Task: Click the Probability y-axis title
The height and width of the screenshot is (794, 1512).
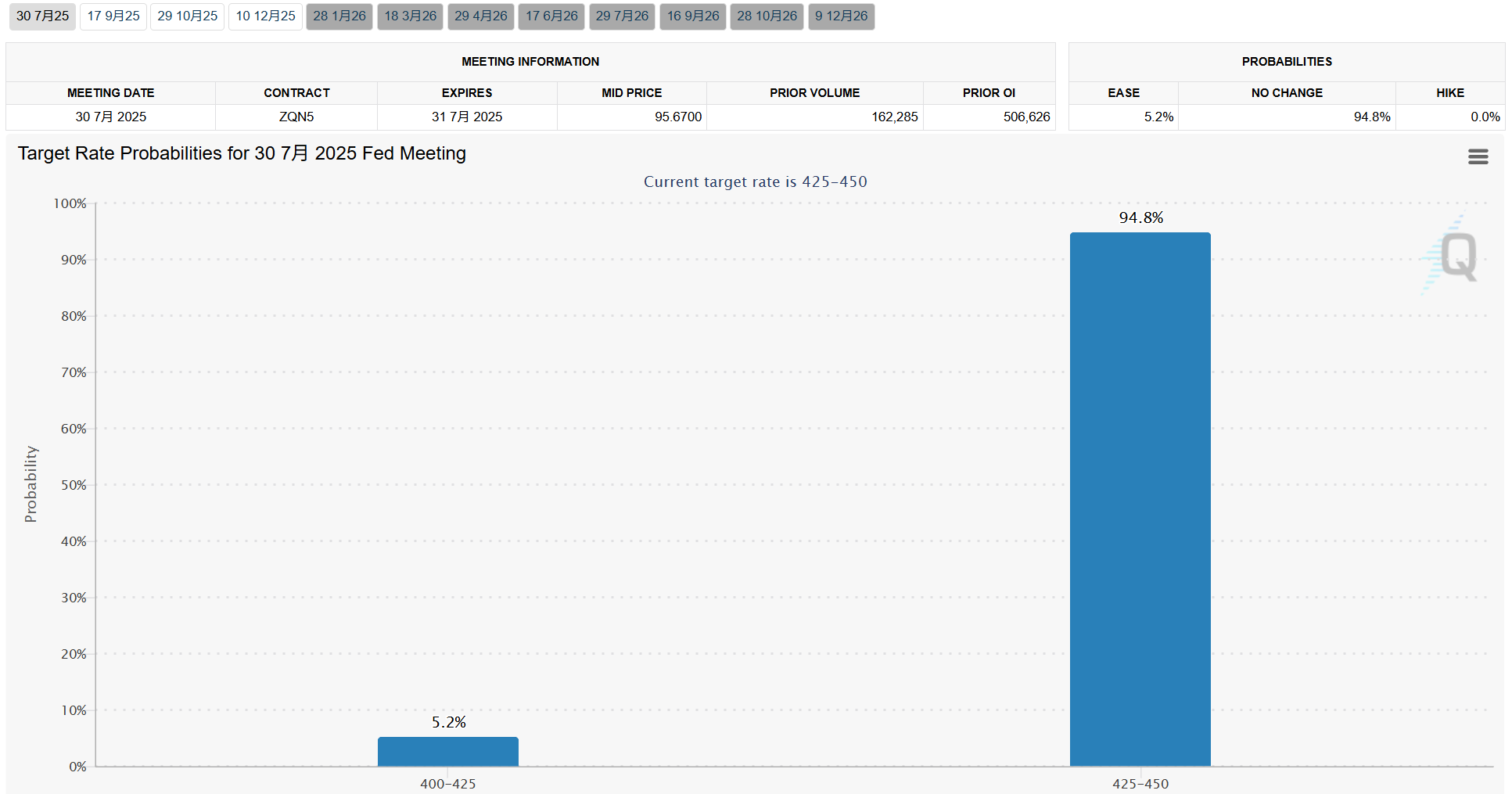Action: click(31, 484)
